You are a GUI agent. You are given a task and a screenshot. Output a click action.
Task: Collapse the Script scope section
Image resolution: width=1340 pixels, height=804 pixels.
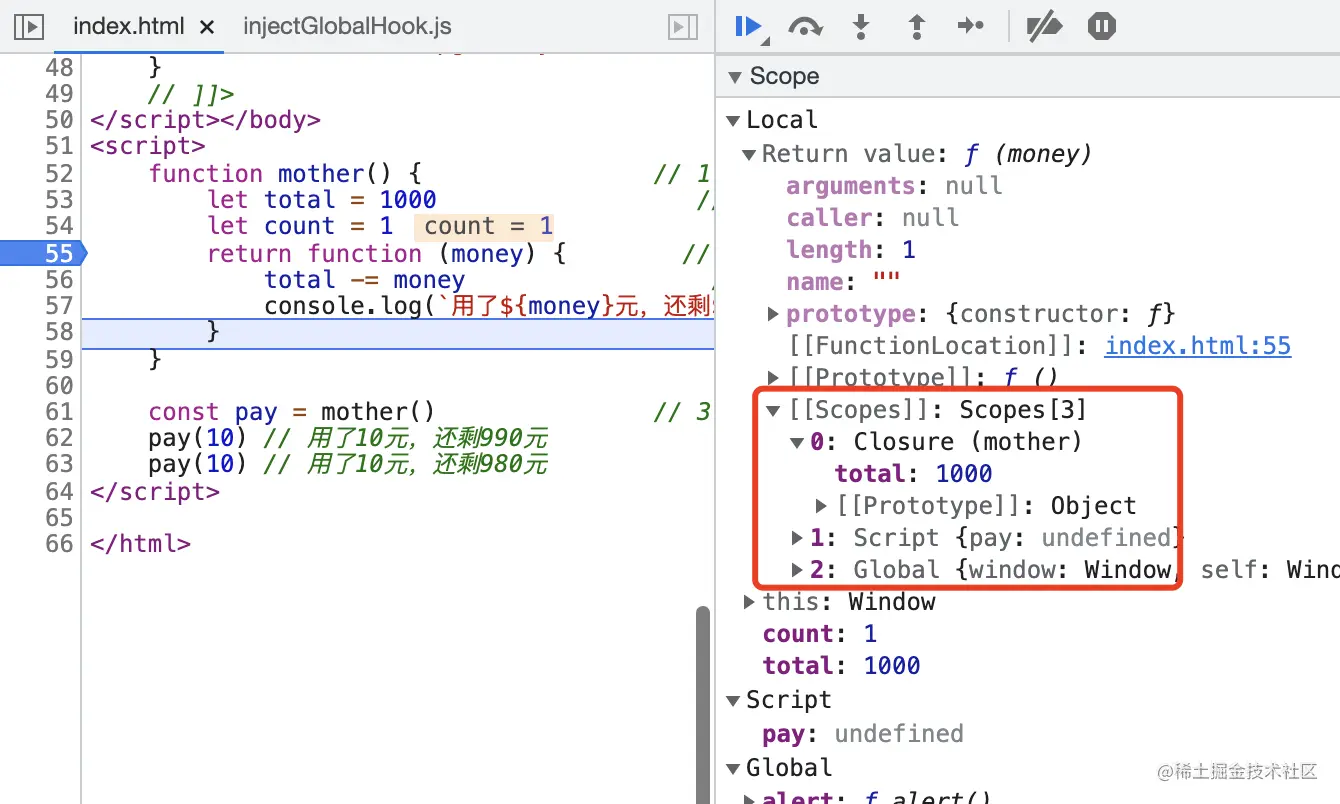(x=733, y=700)
